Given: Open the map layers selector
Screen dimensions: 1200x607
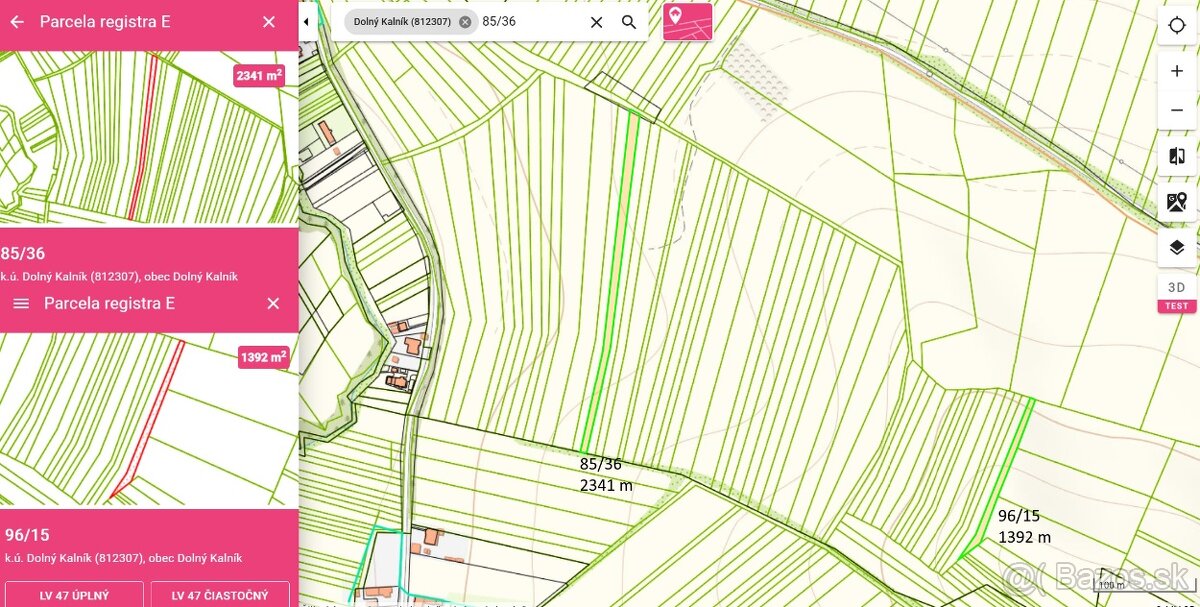Looking at the screenshot, I should (1177, 248).
